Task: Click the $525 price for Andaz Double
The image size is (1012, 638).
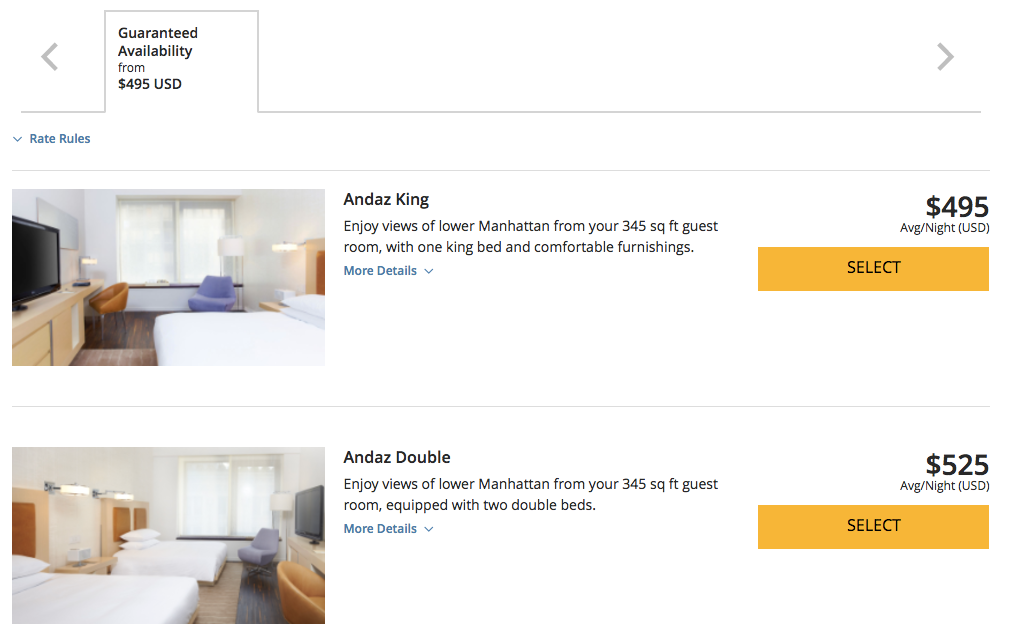Action: click(x=957, y=465)
